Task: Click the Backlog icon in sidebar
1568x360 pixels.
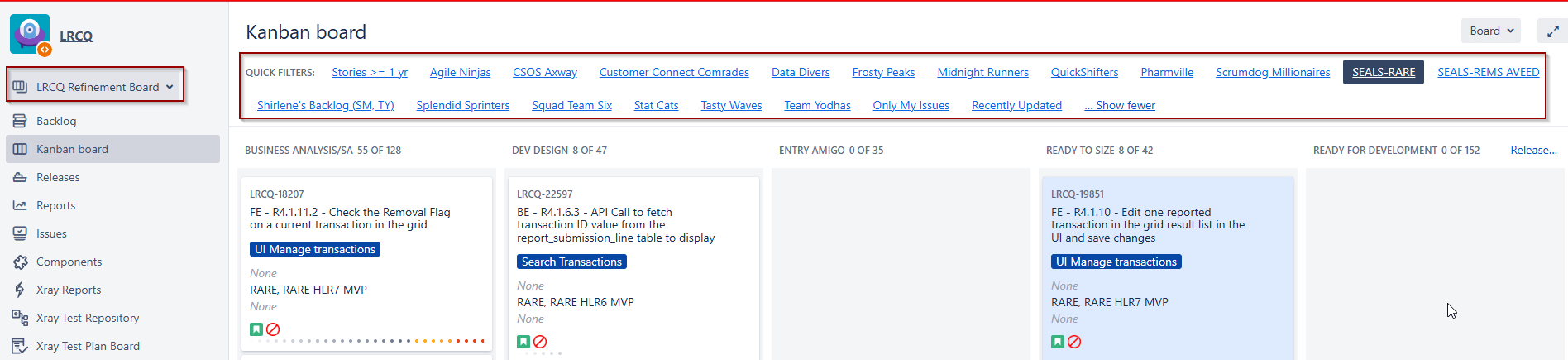Action: [x=20, y=121]
